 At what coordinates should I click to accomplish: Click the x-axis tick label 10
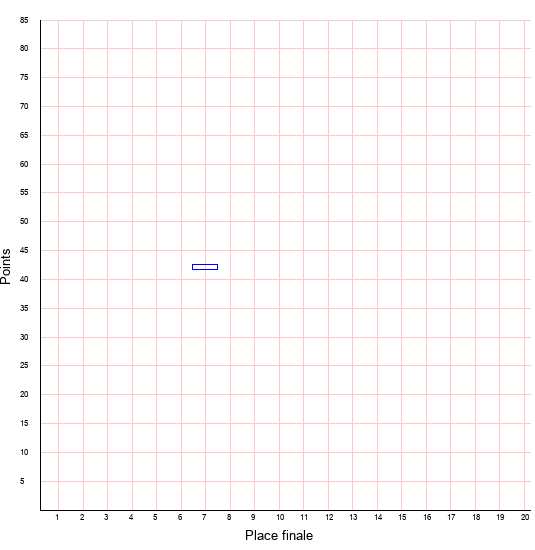280,517
